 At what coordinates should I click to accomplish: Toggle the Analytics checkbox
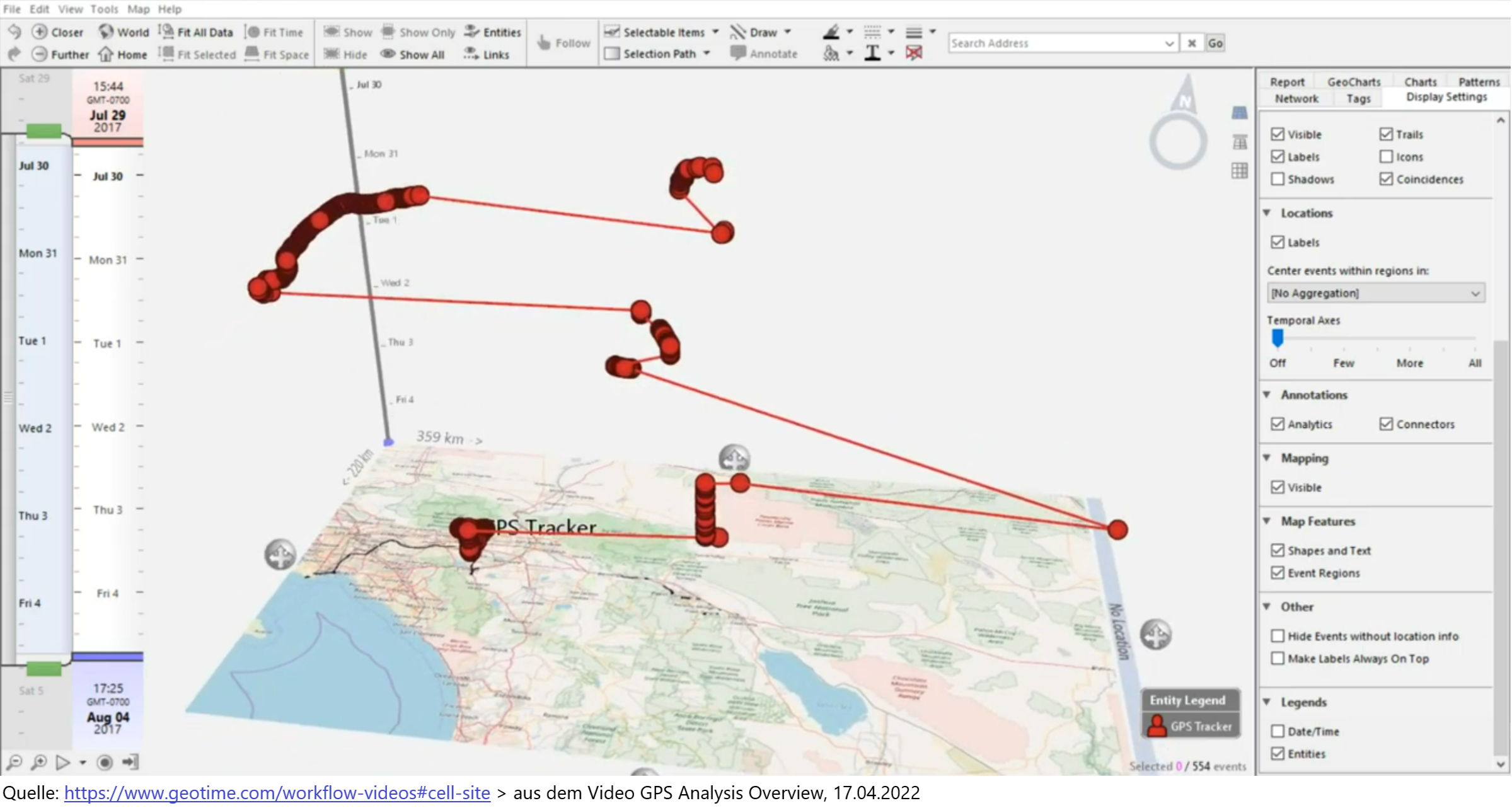(x=1278, y=424)
